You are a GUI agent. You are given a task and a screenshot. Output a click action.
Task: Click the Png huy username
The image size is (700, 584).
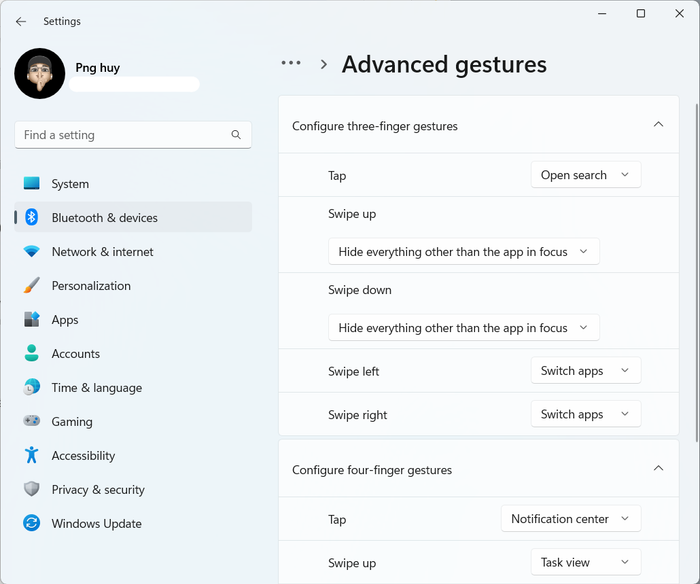pos(97,67)
